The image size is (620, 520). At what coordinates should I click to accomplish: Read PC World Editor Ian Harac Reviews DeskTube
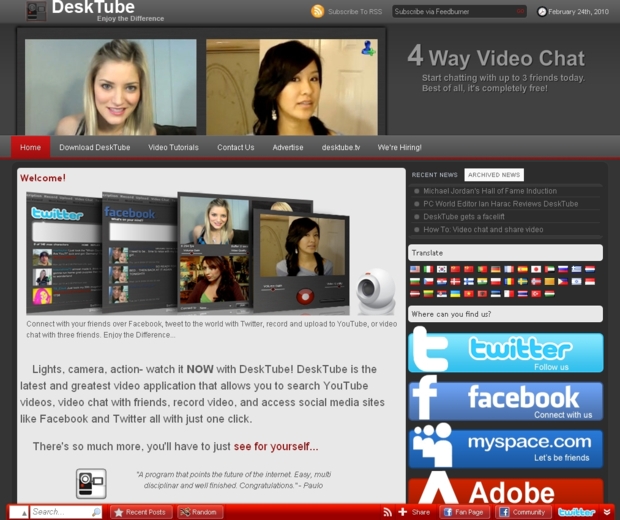tap(501, 204)
